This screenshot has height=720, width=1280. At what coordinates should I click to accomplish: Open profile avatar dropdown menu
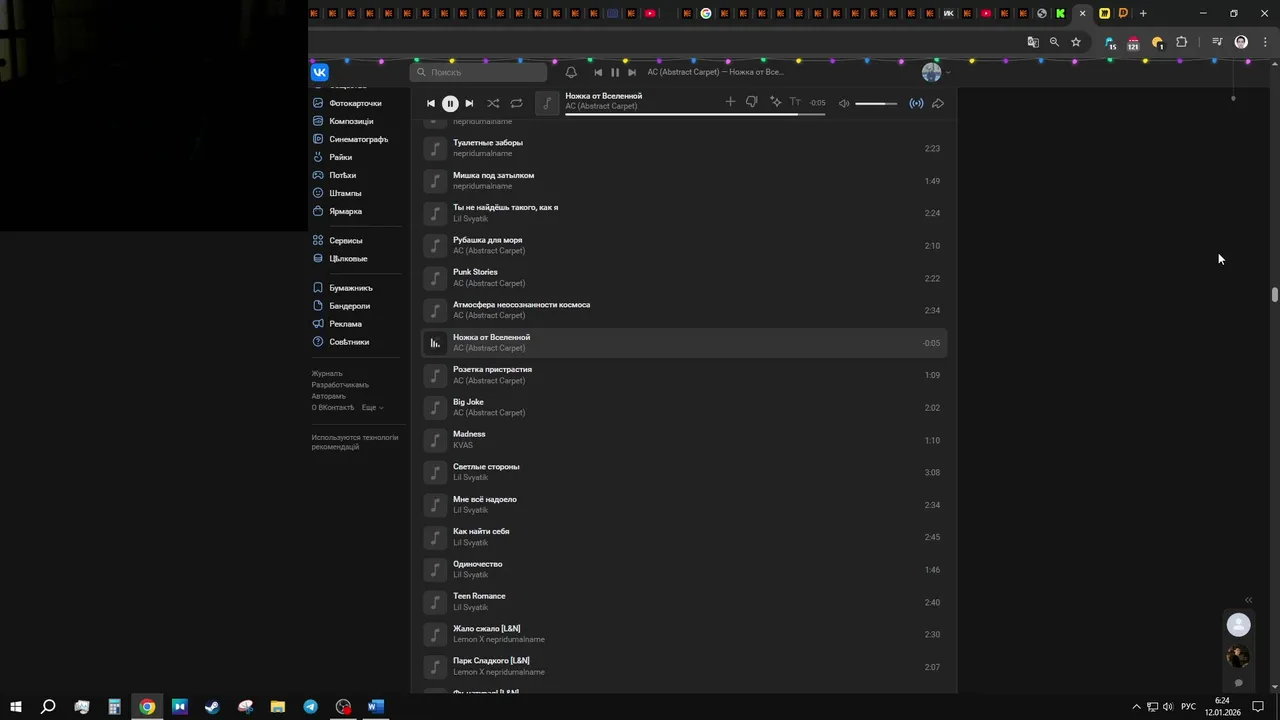click(935, 72)
